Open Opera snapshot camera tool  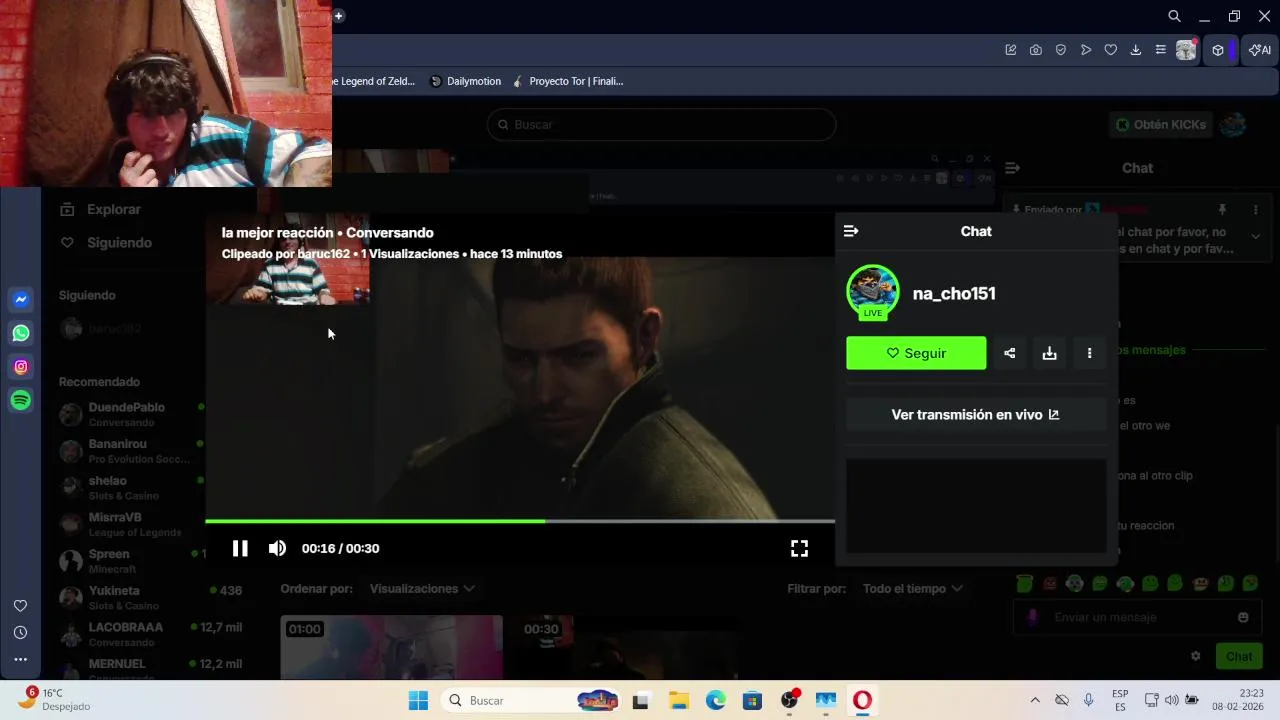coord(1036,50)
